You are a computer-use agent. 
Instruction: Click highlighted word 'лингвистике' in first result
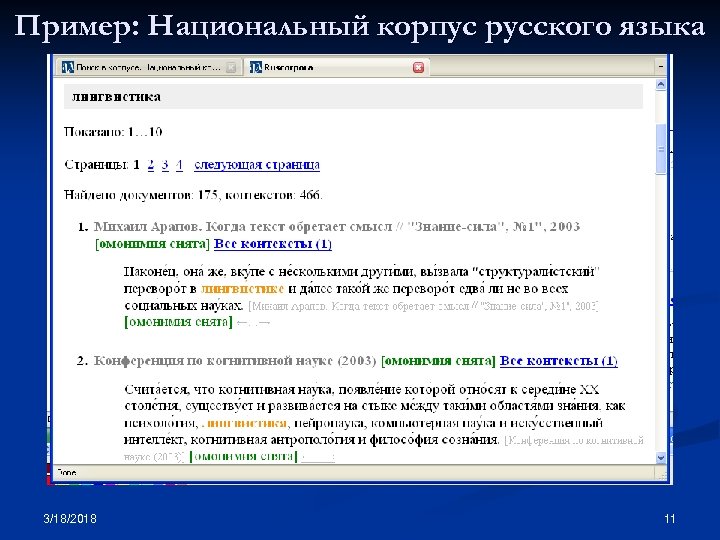tap(242, 289)
